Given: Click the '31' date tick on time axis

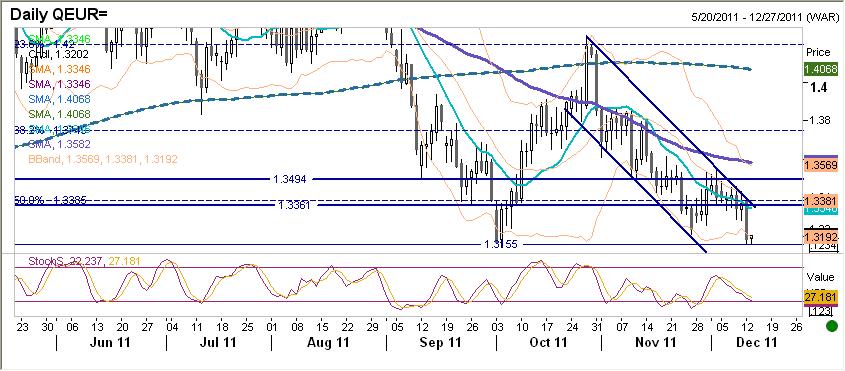Looking at the screenshot, I should [596, 326].
